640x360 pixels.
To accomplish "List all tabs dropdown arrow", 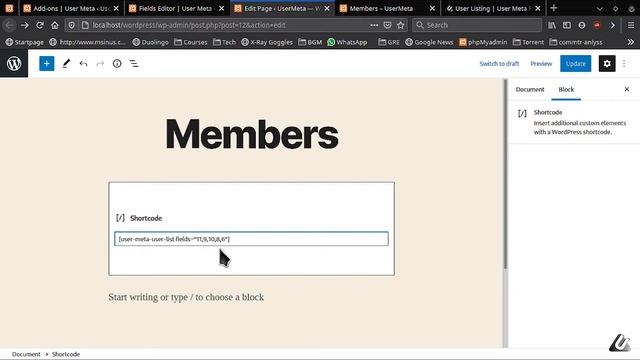I will [x=599, y=8].
